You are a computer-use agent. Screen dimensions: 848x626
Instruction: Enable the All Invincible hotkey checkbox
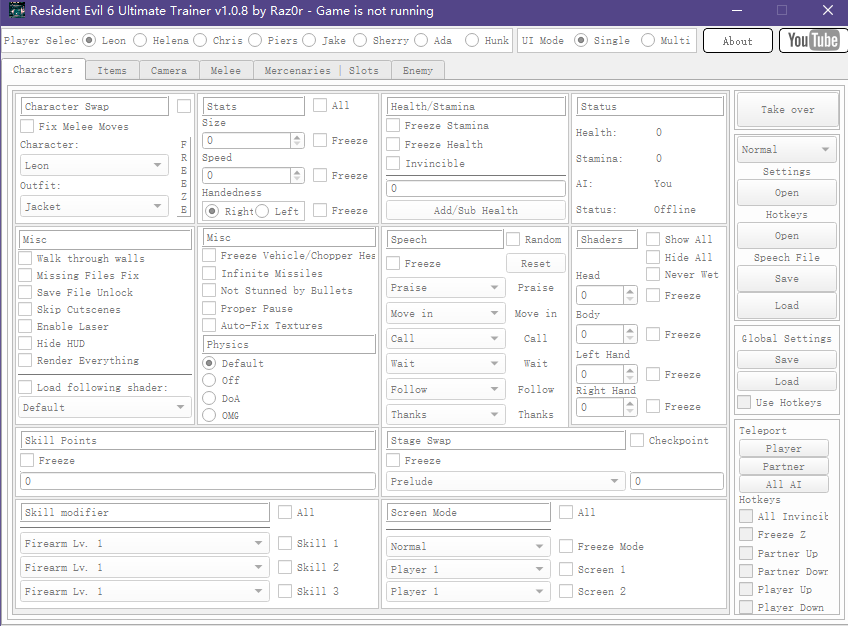[746, 516]
